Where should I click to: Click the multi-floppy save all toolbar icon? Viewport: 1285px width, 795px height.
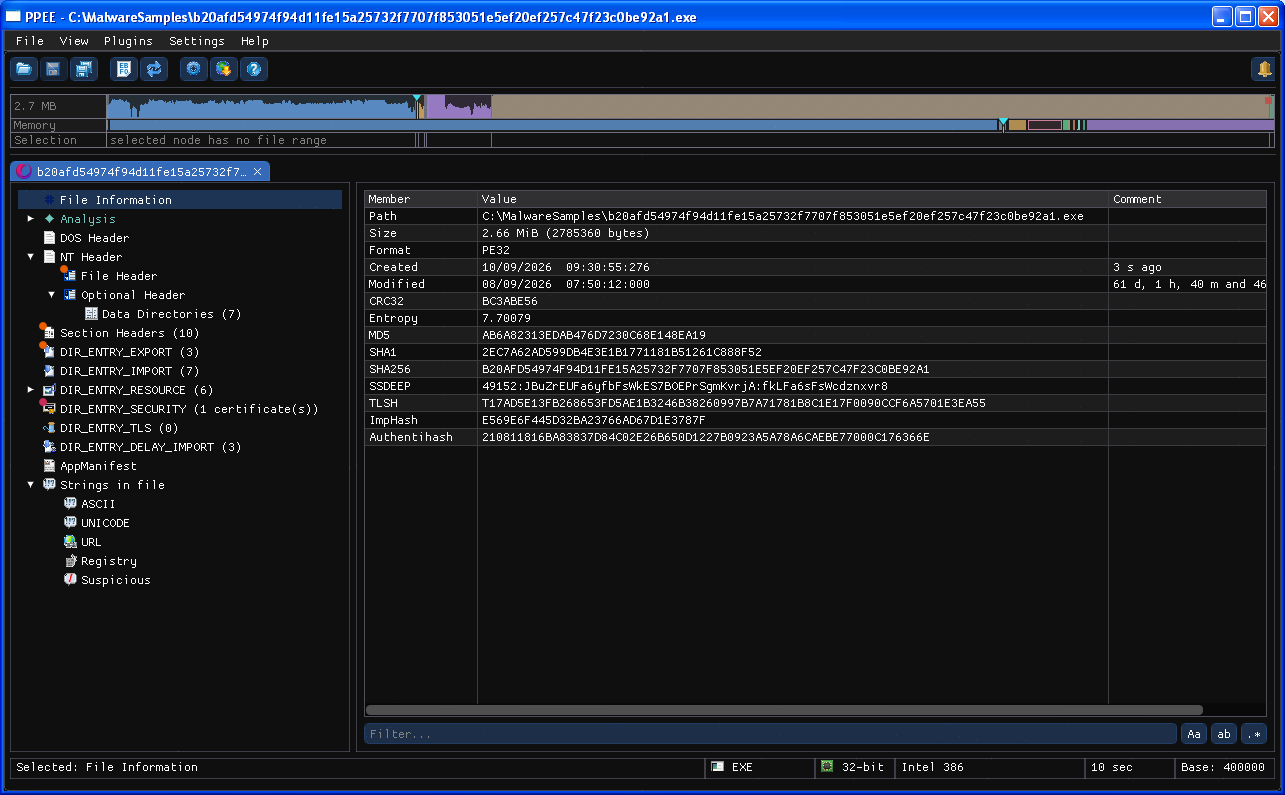point(84,69)
